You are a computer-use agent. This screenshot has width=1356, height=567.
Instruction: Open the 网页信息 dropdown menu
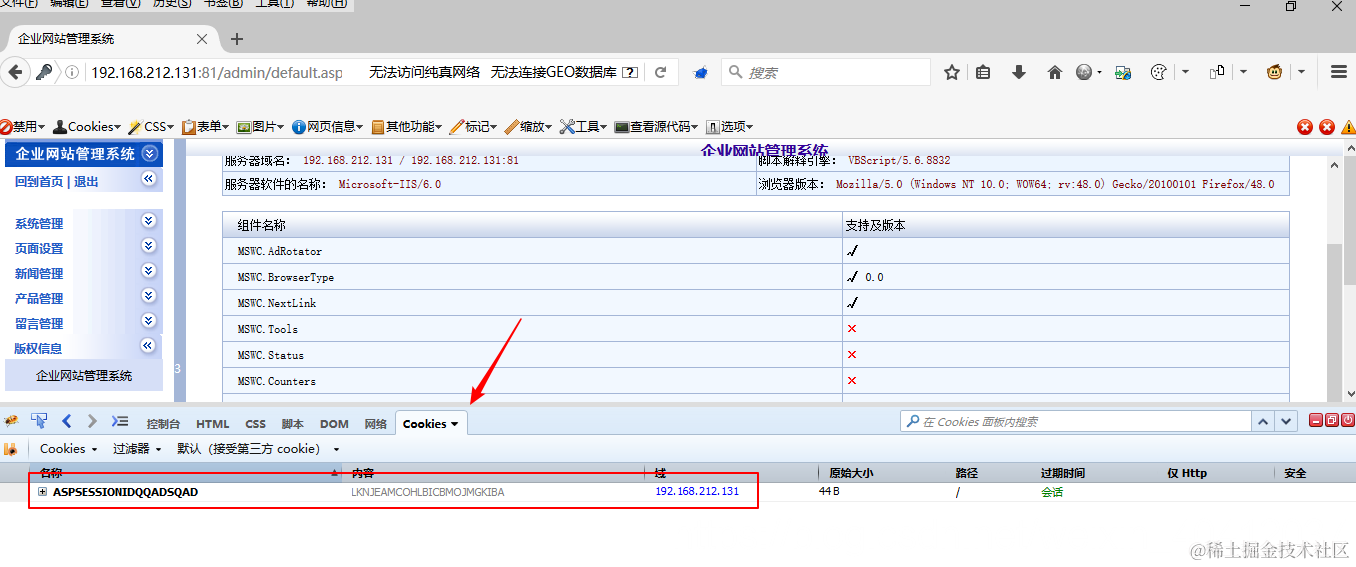coord(328,127)
